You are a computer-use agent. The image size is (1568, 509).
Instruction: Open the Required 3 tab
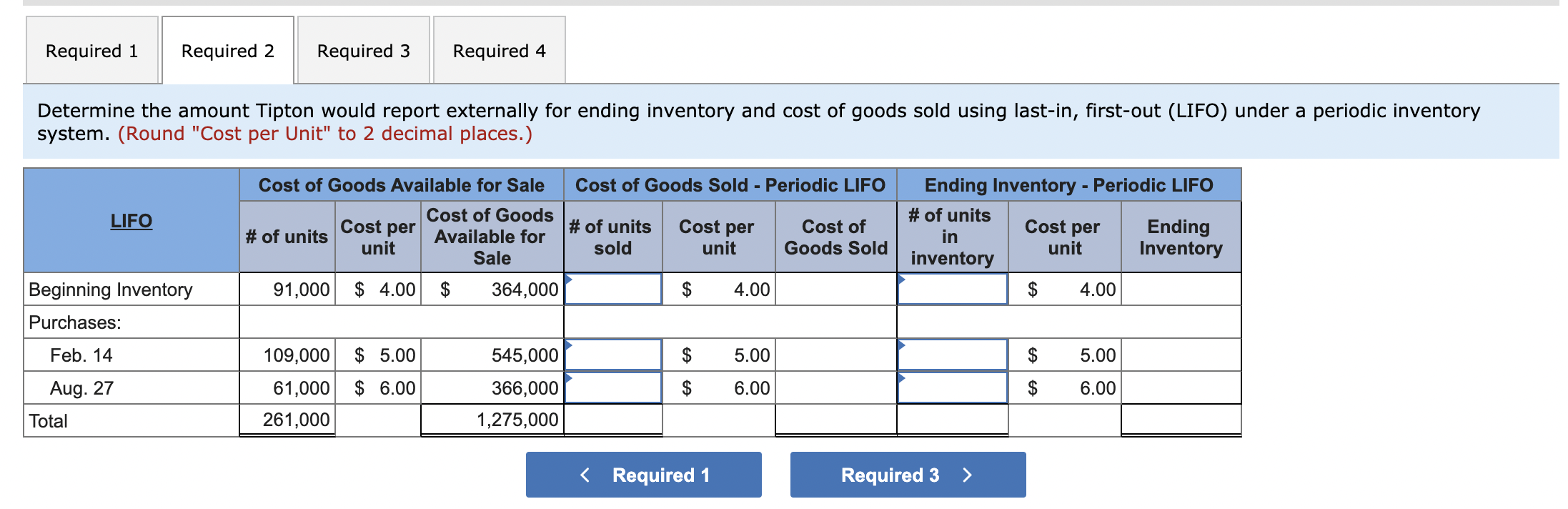[363, 50]
